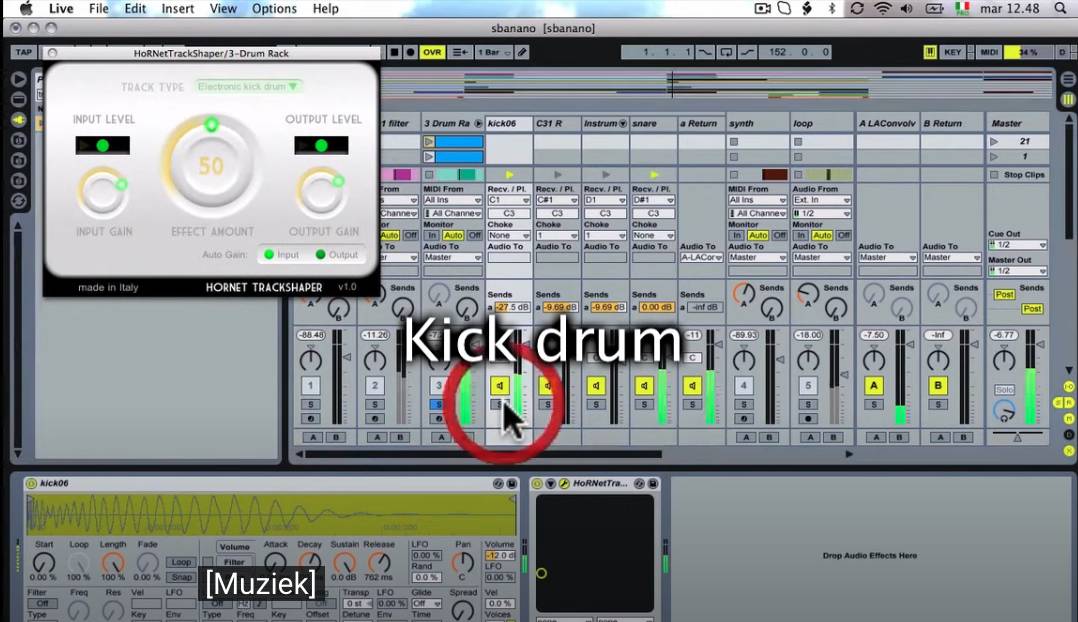Open the View menu
Image resolution: width=1078 pixels, height=622 pixels.
pos(223,9)
